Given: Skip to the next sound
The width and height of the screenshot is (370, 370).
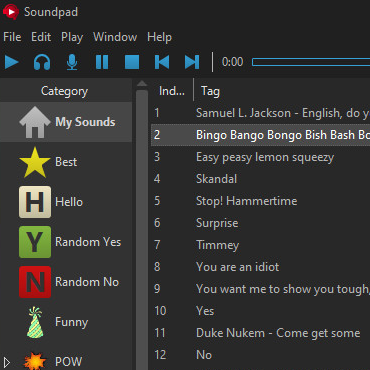Looking at the screenshot, I should pos(192,62).
